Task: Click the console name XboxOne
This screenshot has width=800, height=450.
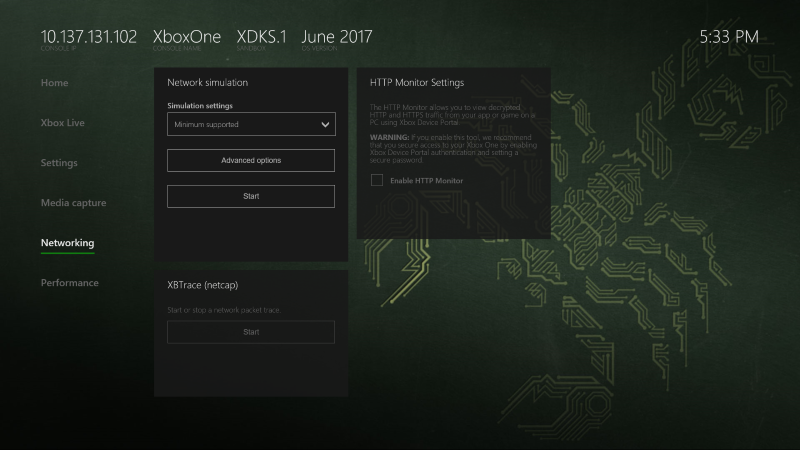Action: [187, 37]
